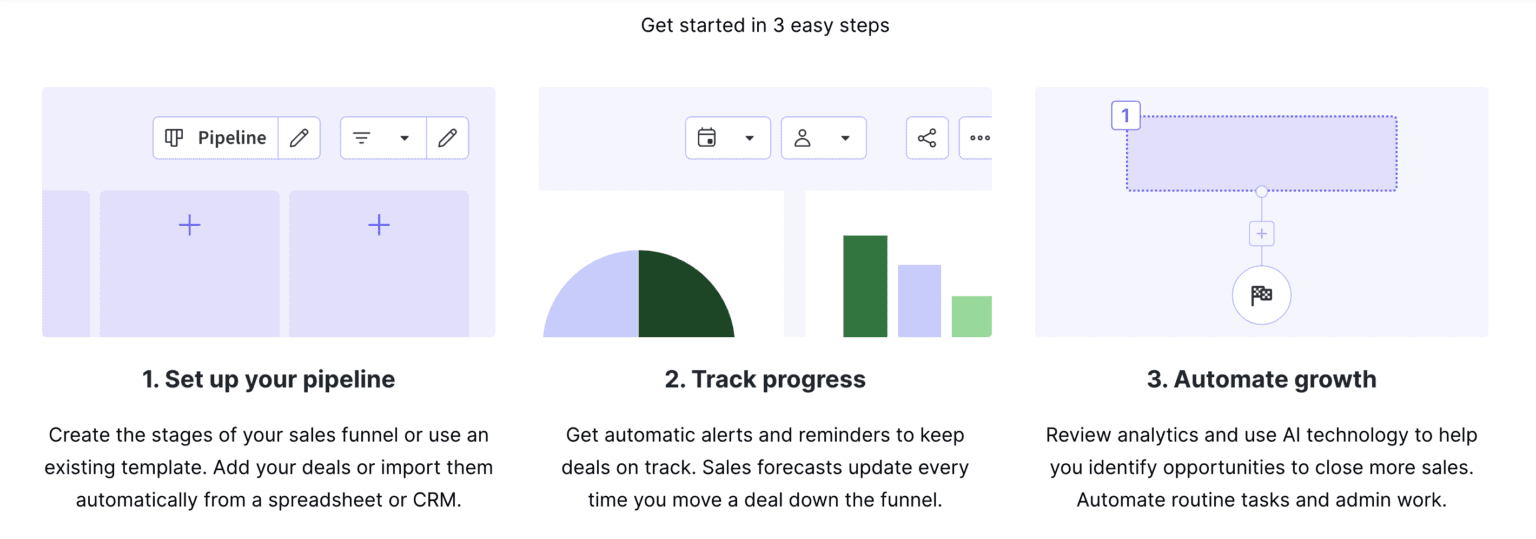This screenshot has height=539, width=1536.
Task: Click the filter lines icon
Action: click(x=362, y=138)
